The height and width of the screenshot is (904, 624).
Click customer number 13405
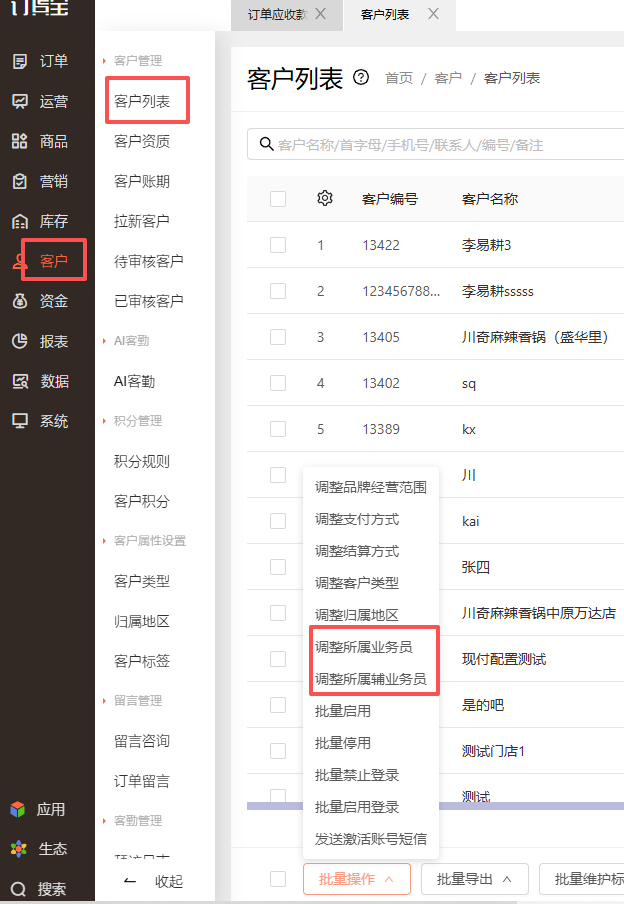[x=381, y=337]
